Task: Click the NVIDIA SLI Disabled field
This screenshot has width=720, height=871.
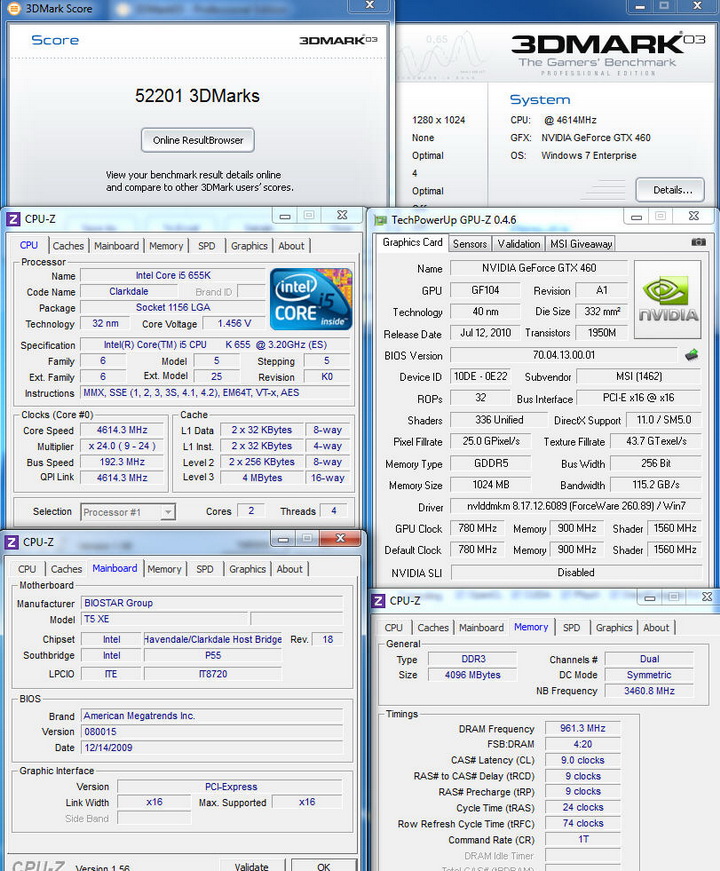Action: coord(576,572)
